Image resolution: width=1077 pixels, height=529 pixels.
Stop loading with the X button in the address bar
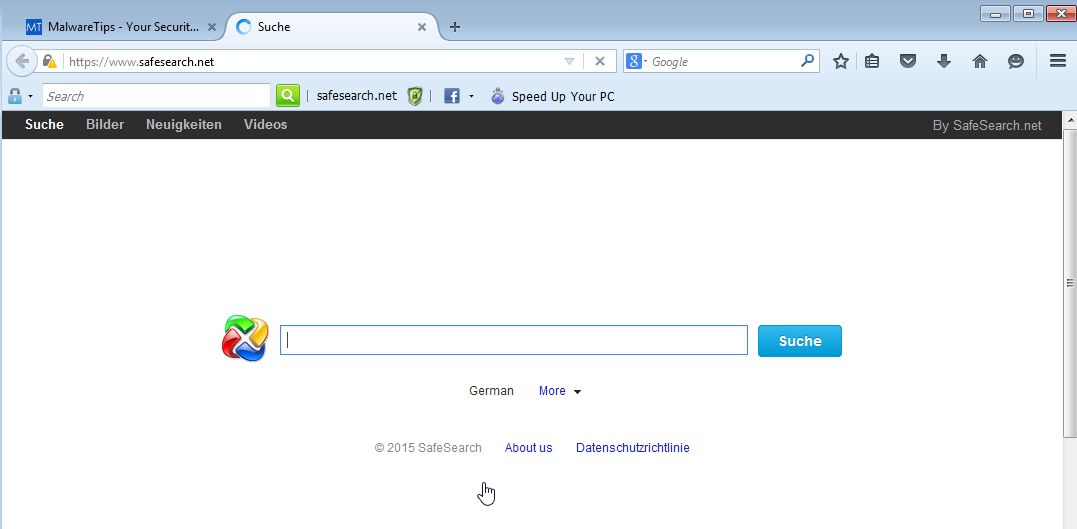[600, 62]
